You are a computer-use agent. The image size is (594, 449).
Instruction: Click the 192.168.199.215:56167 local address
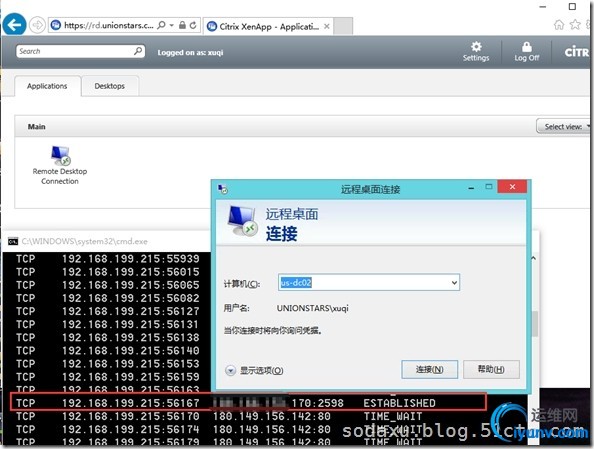131,403
